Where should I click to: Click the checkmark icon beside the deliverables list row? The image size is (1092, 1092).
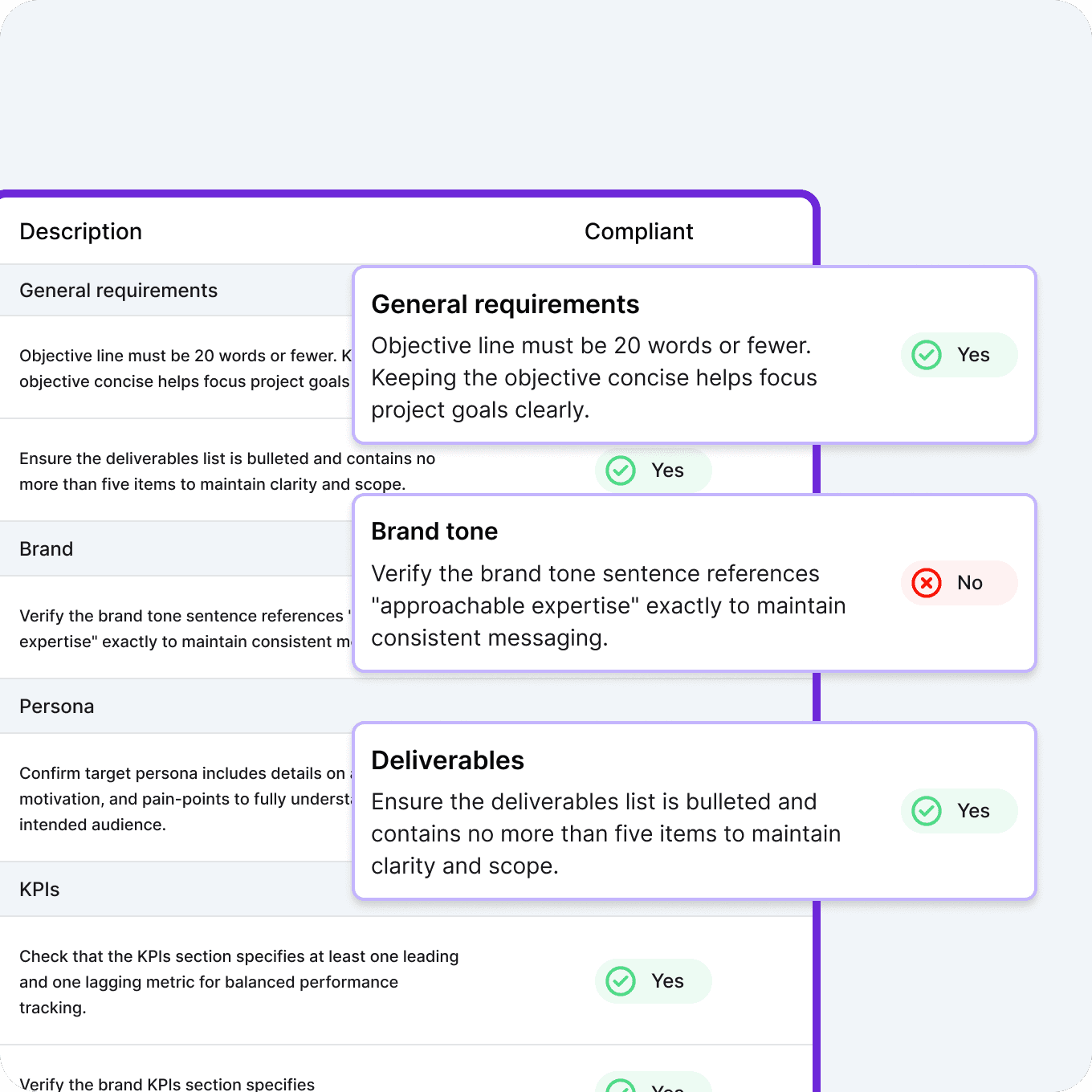[619, 471]
